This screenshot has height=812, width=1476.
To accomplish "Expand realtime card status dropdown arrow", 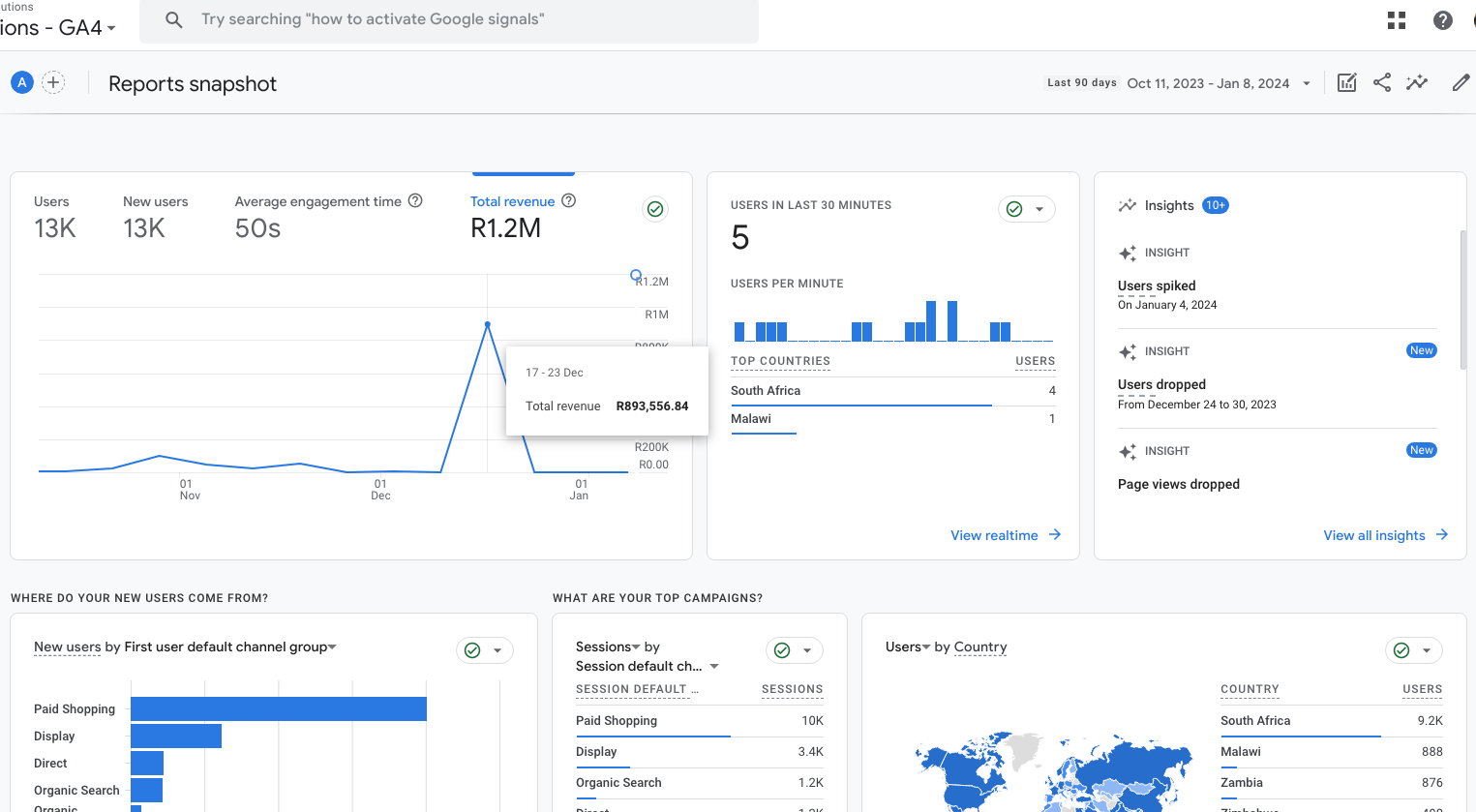I will (1039, 209).
